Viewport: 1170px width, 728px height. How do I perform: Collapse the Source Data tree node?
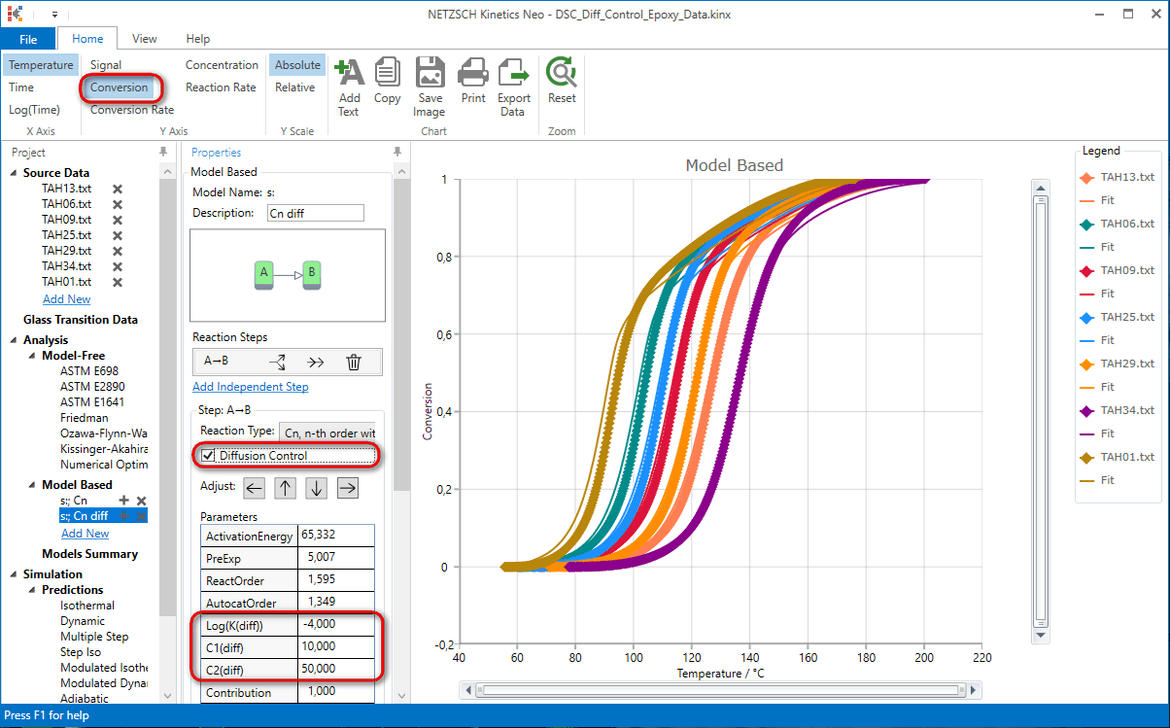click(11, 172)
